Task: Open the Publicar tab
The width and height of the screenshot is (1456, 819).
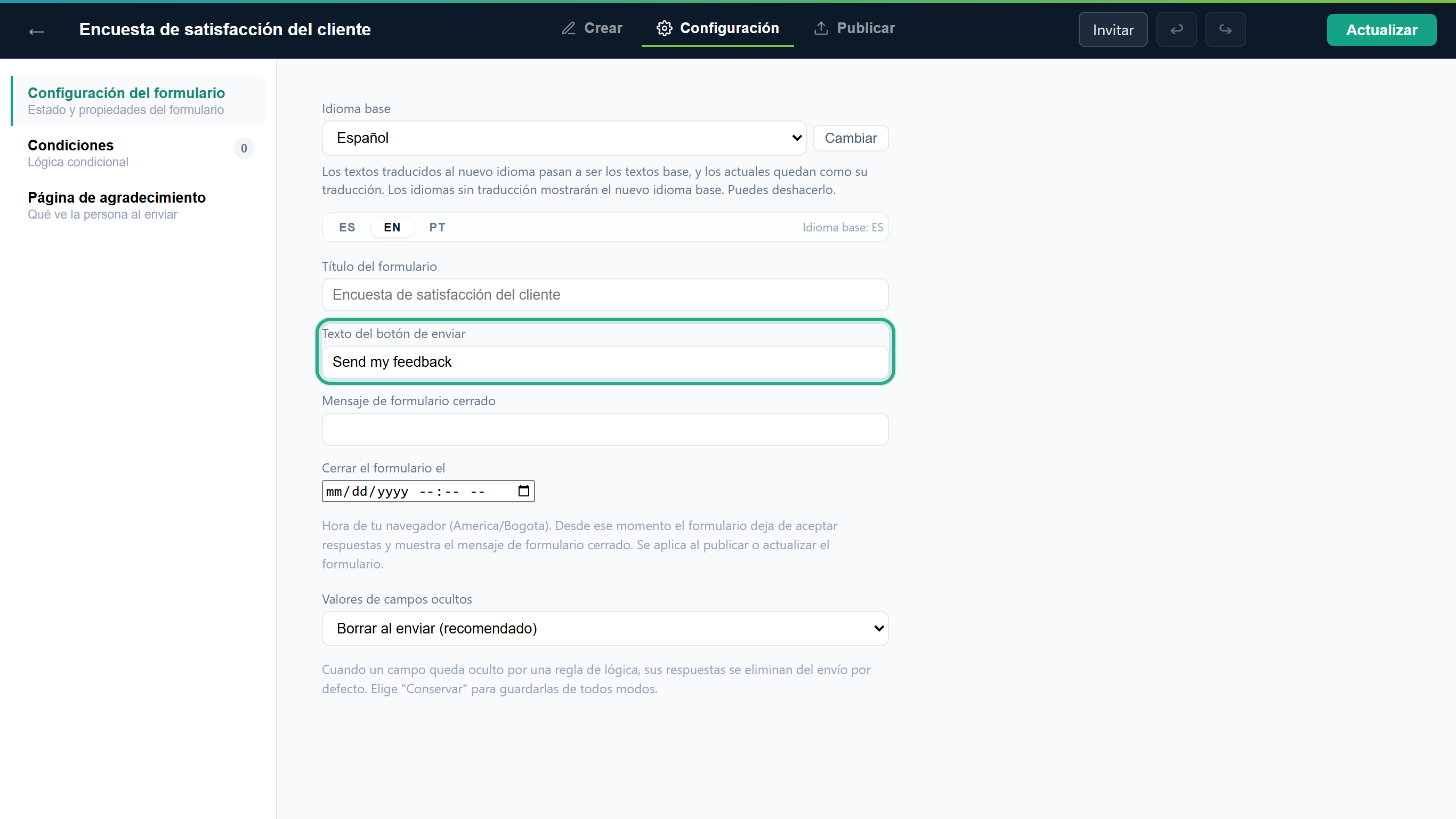Action: pyautogui.click(x=854, y=28)
